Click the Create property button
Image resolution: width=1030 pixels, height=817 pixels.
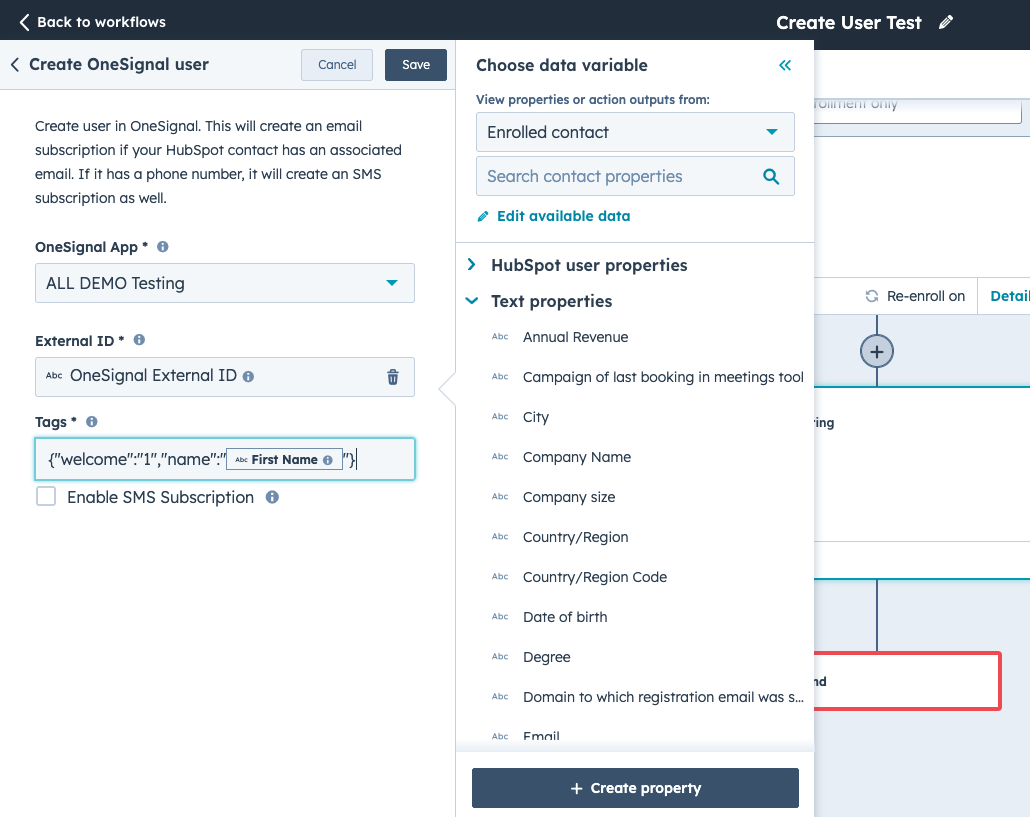coord(635,788)
